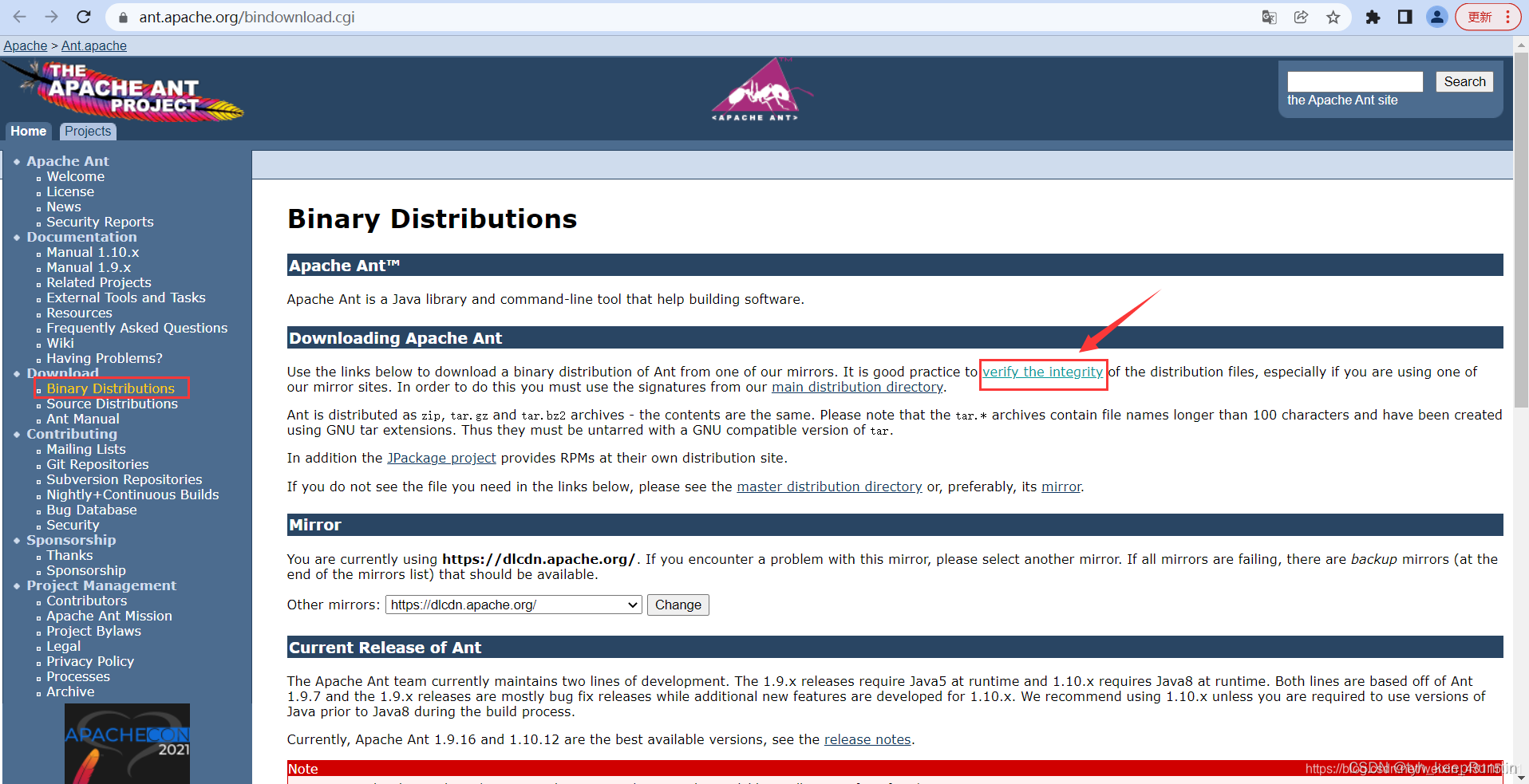Screen dimensions: 1529x784
Task: Bookmark page with the star icon
Action: pyautogui.click(x=1333, y=18)
